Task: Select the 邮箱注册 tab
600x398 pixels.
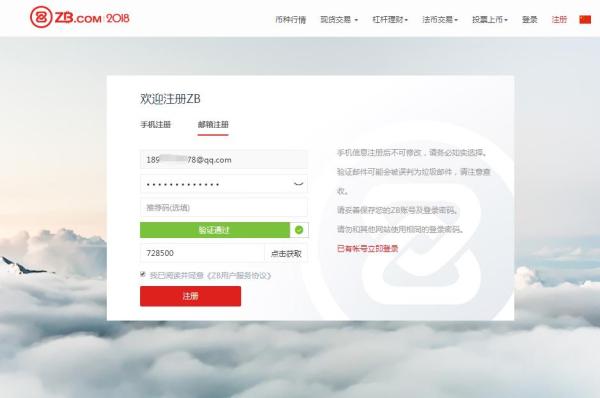Action: pos(213,124)
